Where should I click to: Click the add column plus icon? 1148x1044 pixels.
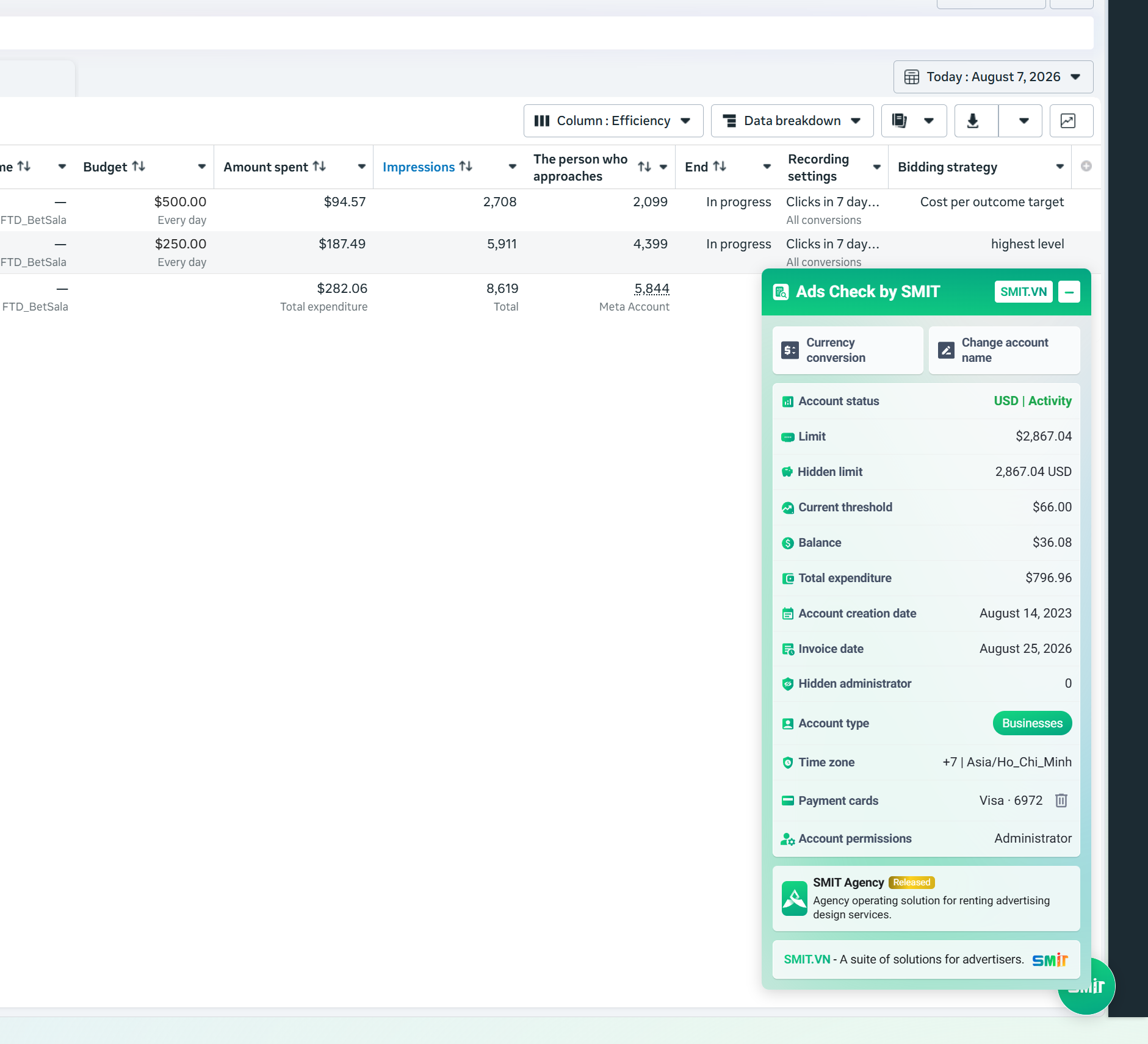[1086, 166]
